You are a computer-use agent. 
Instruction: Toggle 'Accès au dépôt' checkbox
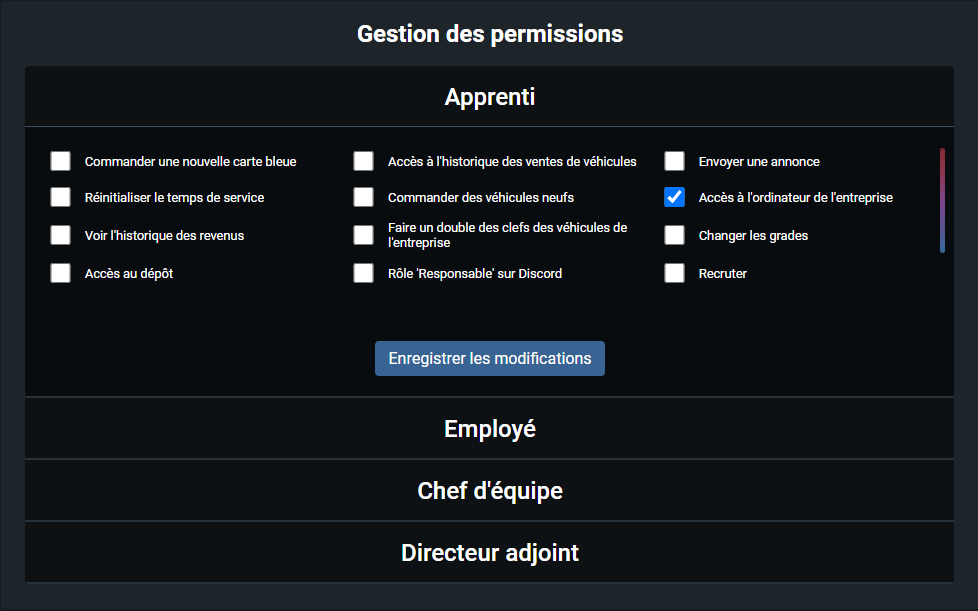61,273
